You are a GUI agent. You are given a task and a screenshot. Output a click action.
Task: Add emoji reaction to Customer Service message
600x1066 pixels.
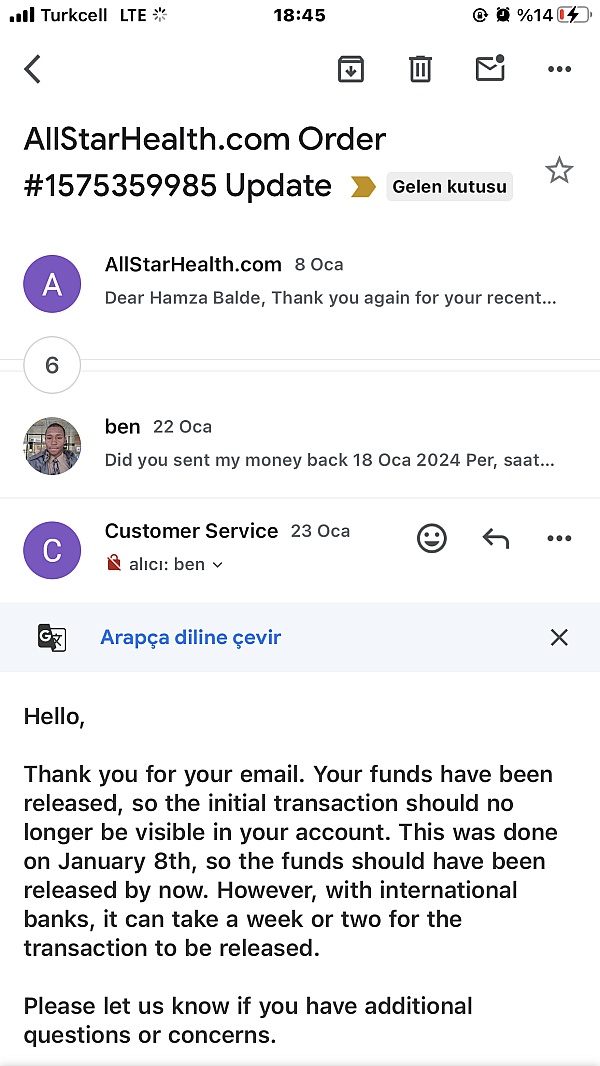pyautogui.click(x=432, y=539)
